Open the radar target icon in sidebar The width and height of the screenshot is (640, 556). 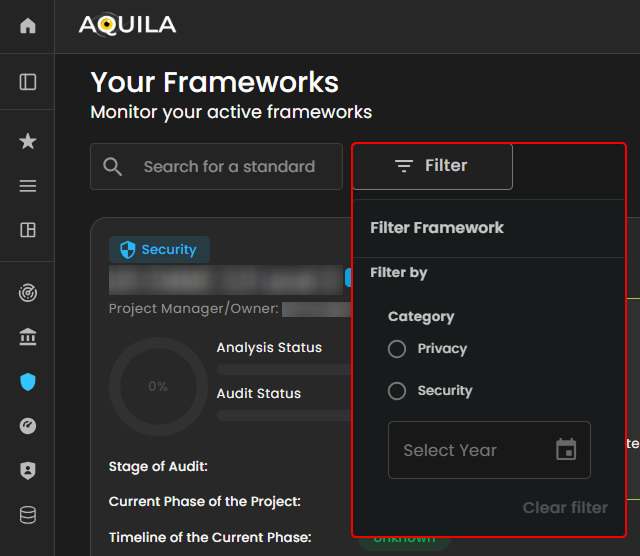(x=28, y=293)
